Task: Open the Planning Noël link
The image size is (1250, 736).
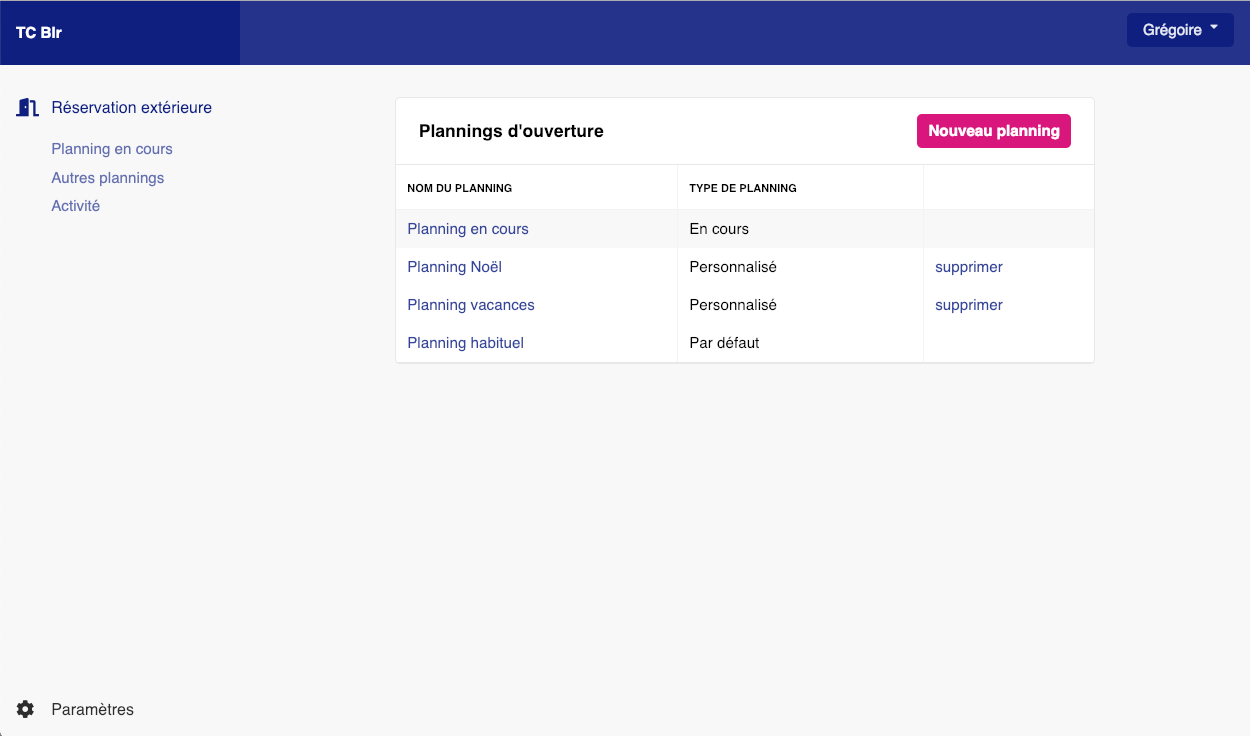Action: pos(455,267)
